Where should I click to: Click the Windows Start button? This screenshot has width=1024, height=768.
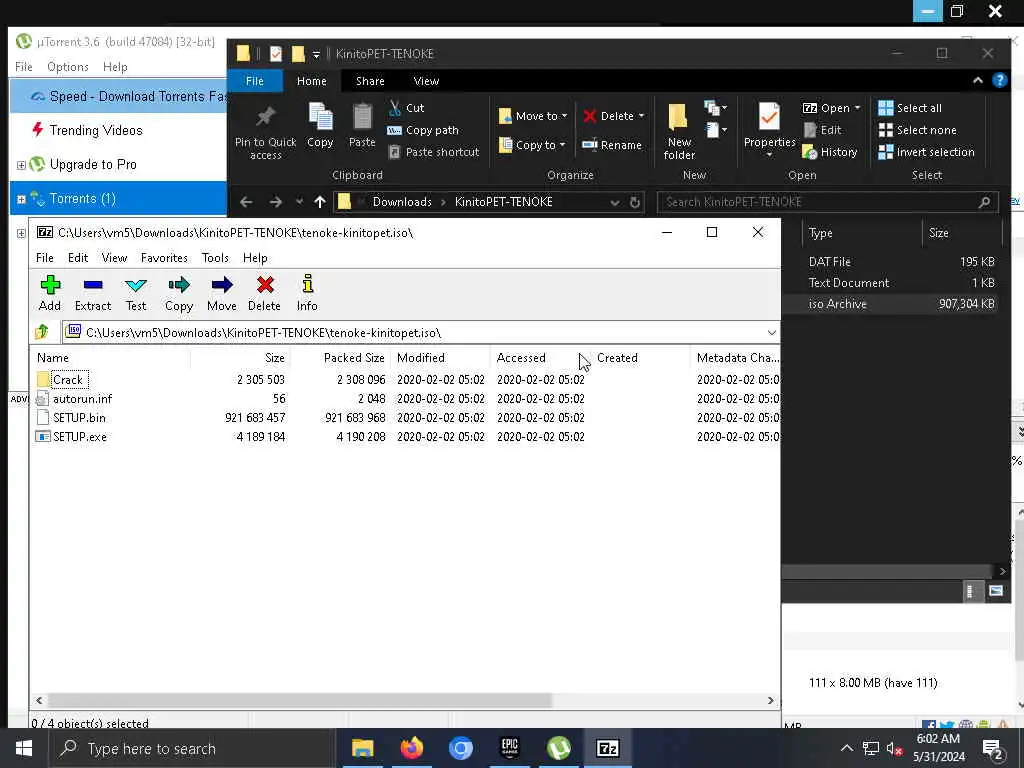tap(24, 748)
